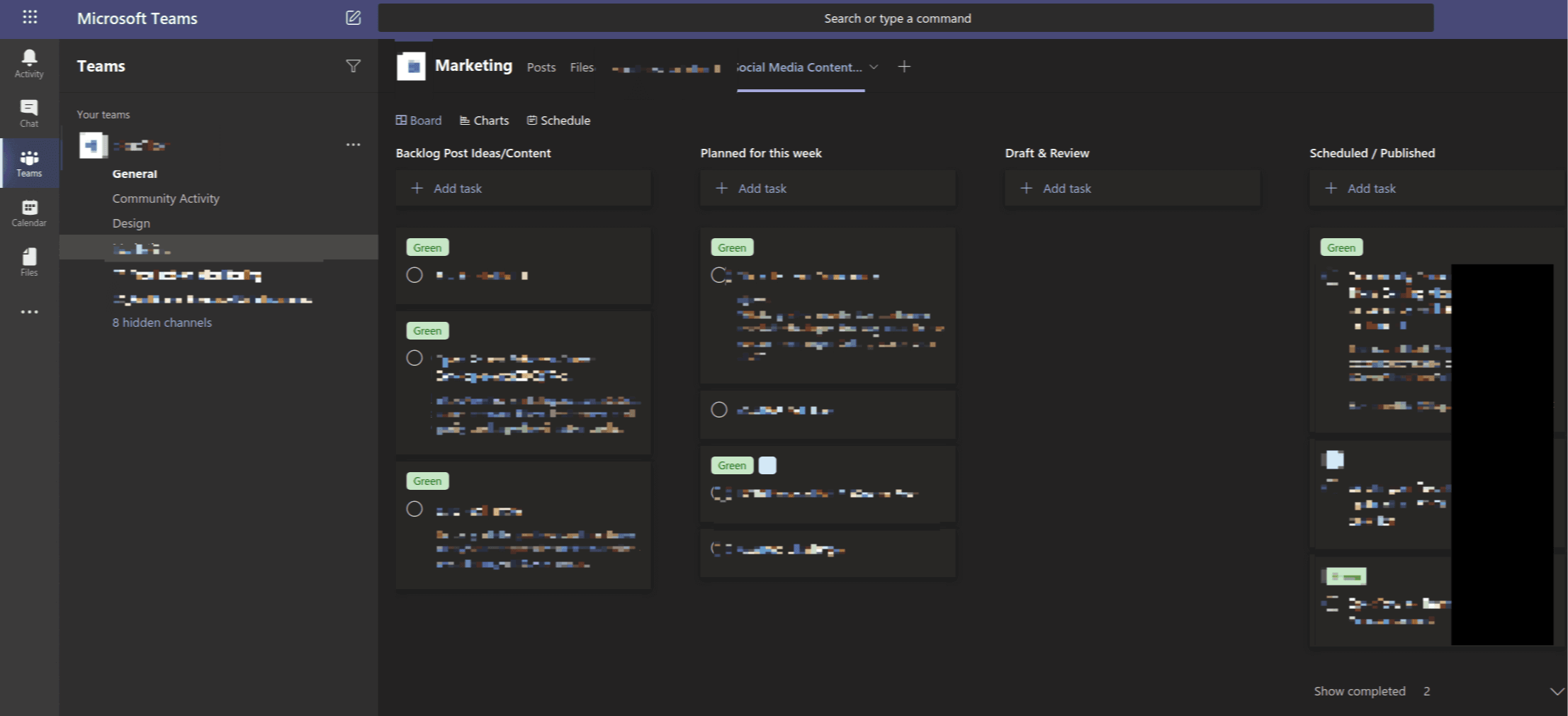Complete the first Planned for this week task
1568x716 pixels.
tap(719, 275)
